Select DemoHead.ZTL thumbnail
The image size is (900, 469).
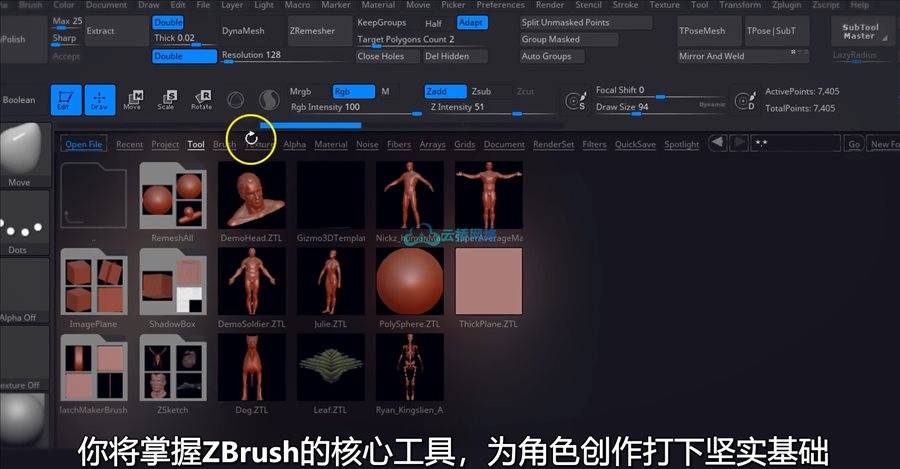coord(251,196)
